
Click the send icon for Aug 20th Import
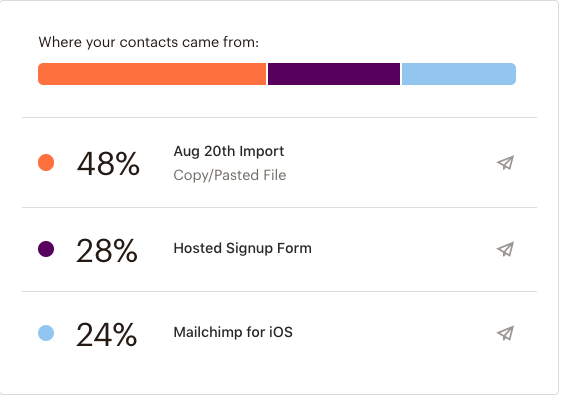[x=505, y=163]
